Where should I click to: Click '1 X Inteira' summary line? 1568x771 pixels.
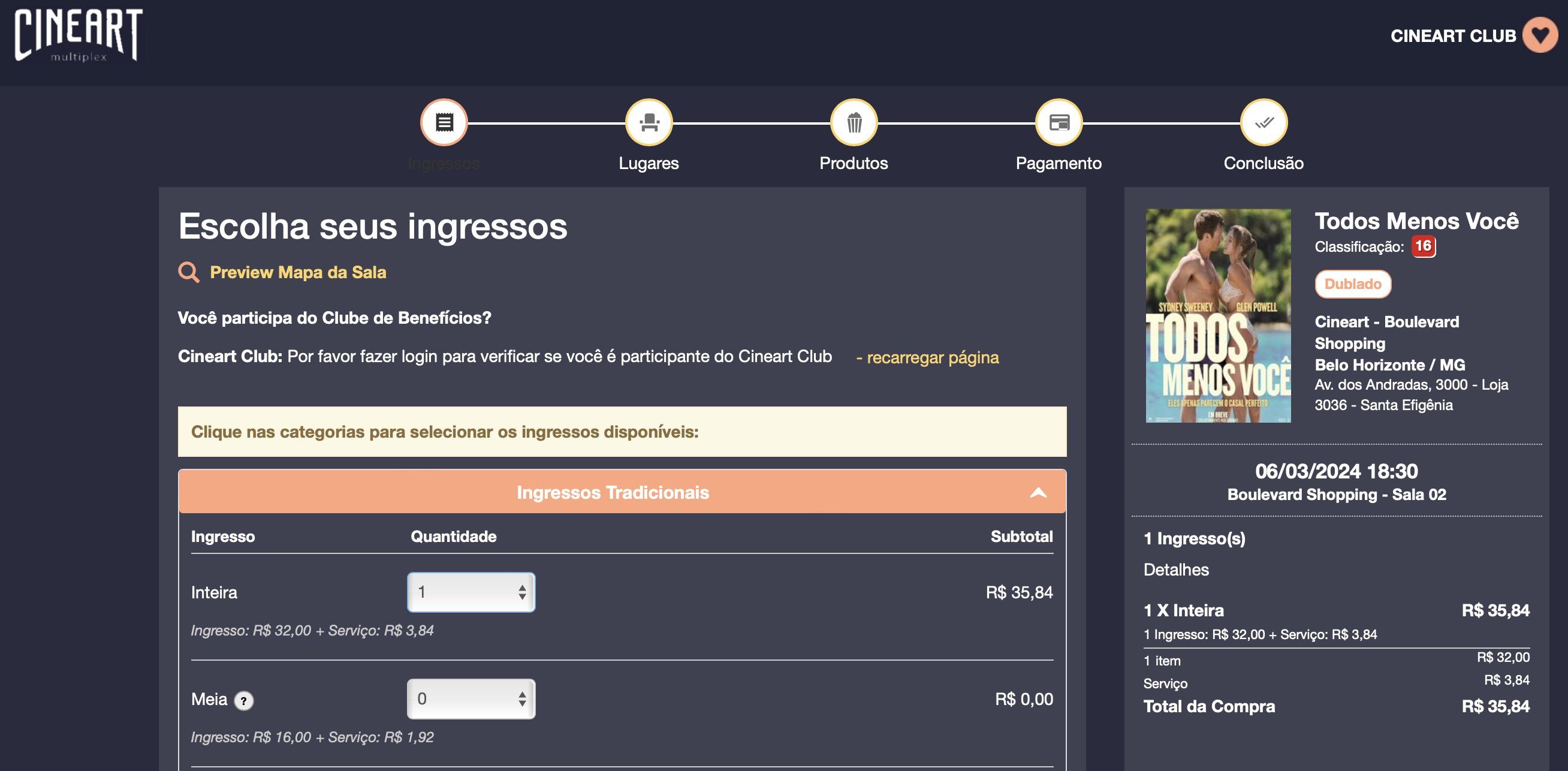pos(1184,610)
